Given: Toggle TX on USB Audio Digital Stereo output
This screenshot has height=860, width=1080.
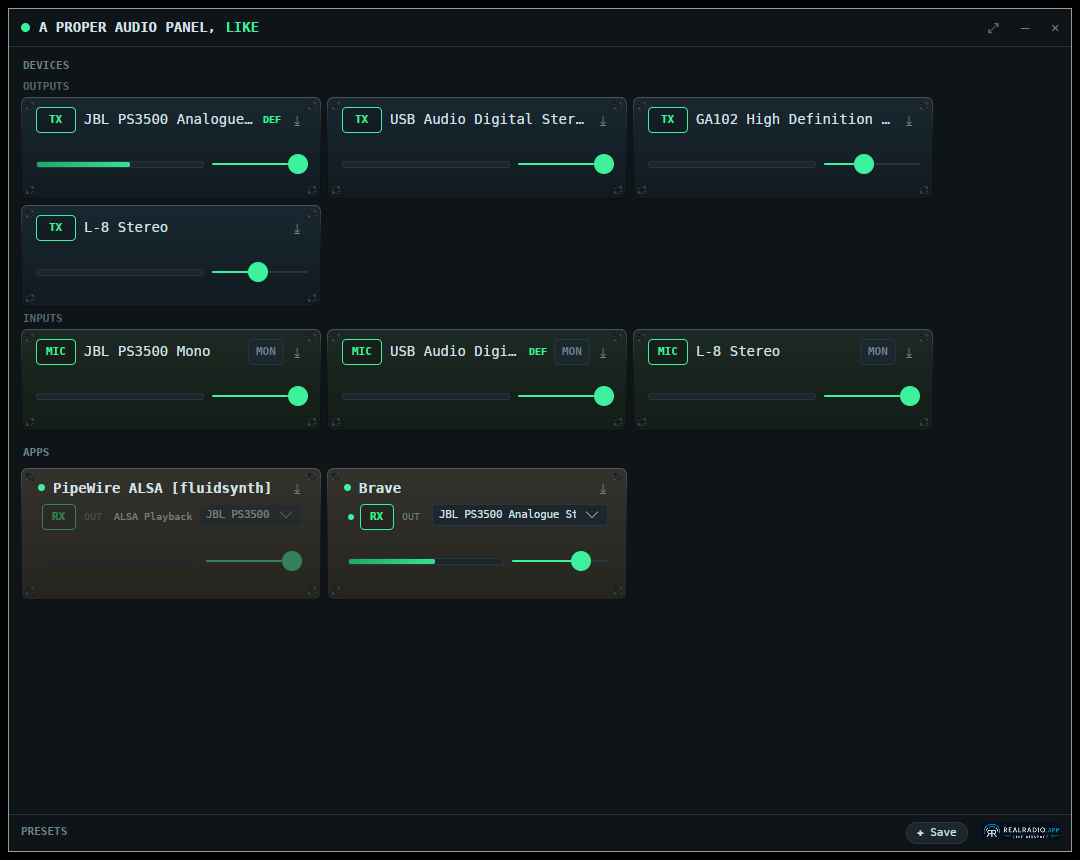Looking at the screenshot, I should 362,120.
